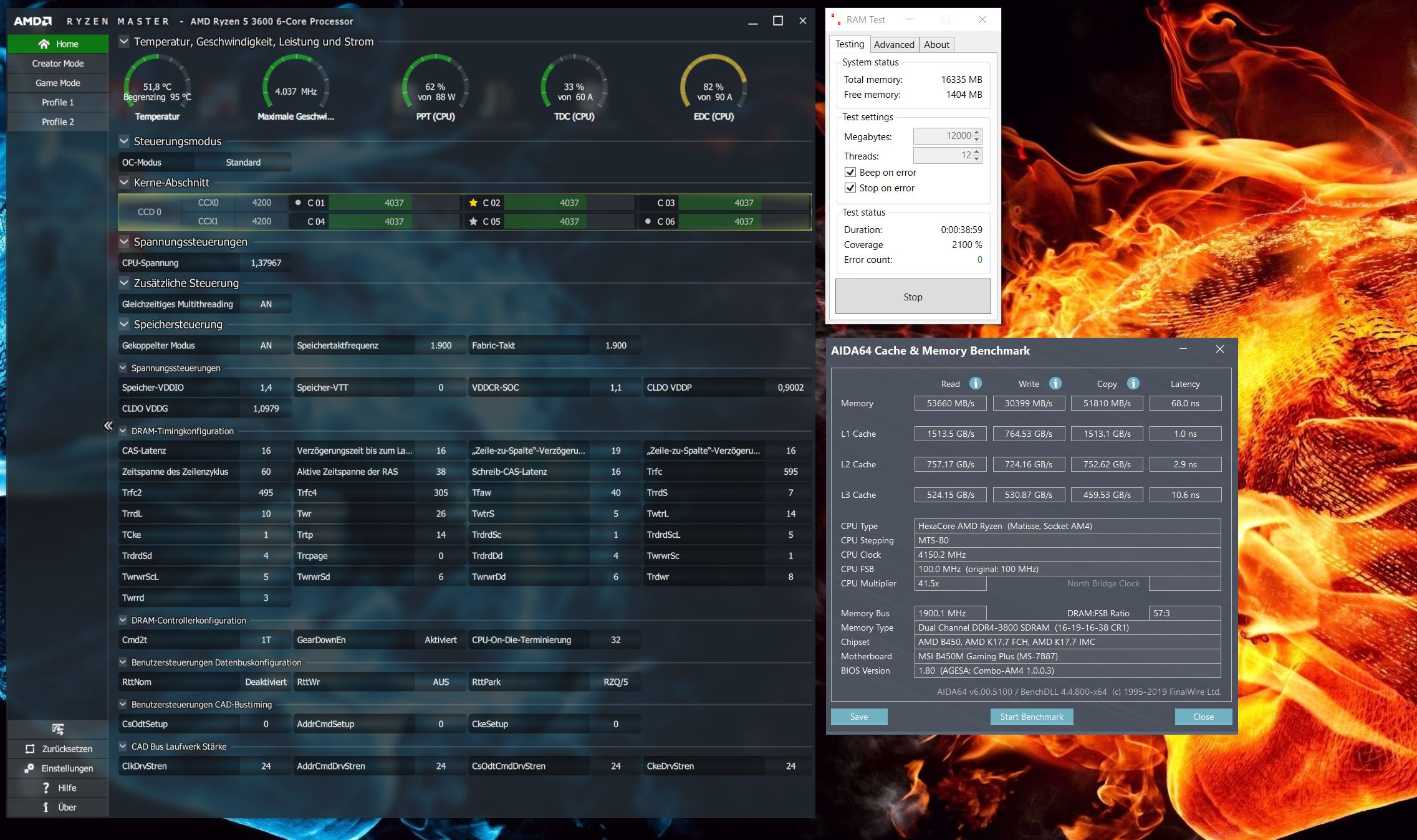
Task: Decrease the Threads value with down arrow
Action: coord(977,159)
